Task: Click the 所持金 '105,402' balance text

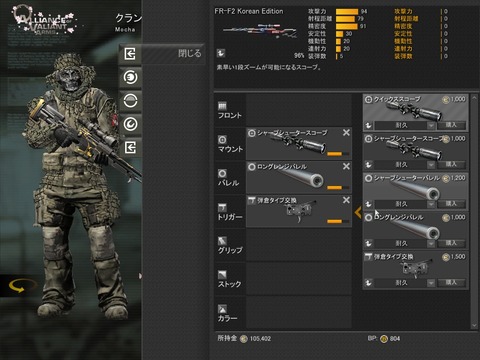Action: 260,339
